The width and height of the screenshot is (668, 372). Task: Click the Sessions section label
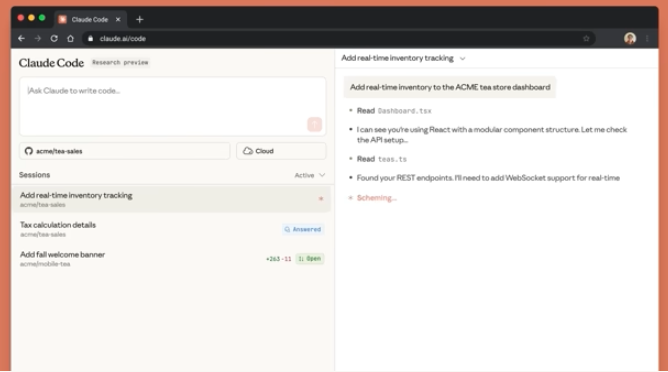coord(35,175)
